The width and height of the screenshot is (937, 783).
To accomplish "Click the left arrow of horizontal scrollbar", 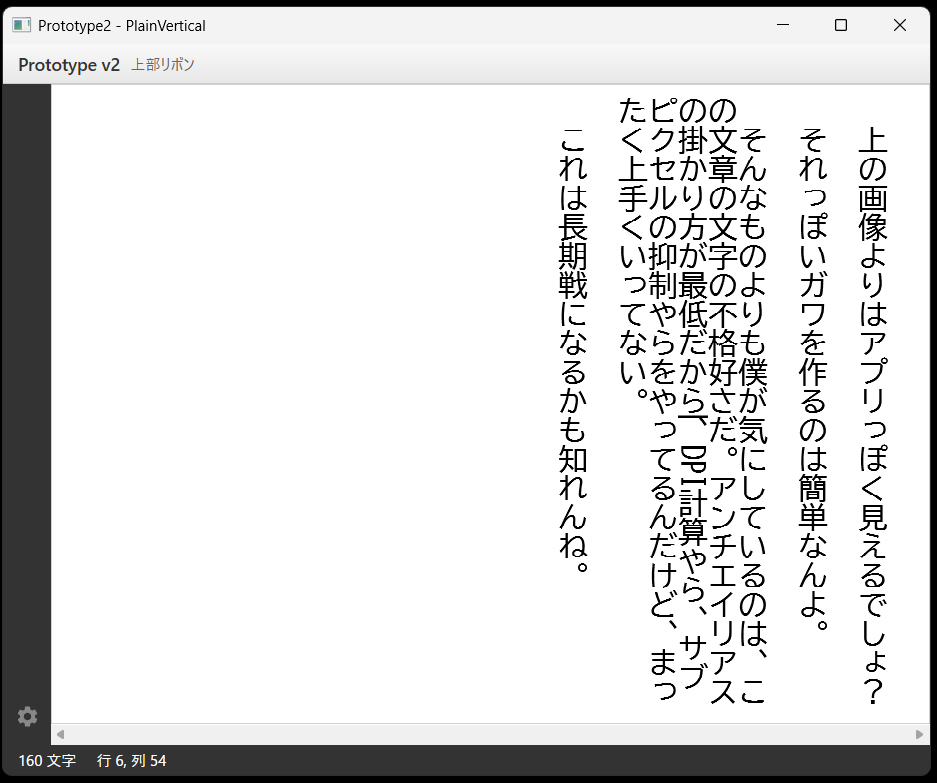I will pos(60,734).
